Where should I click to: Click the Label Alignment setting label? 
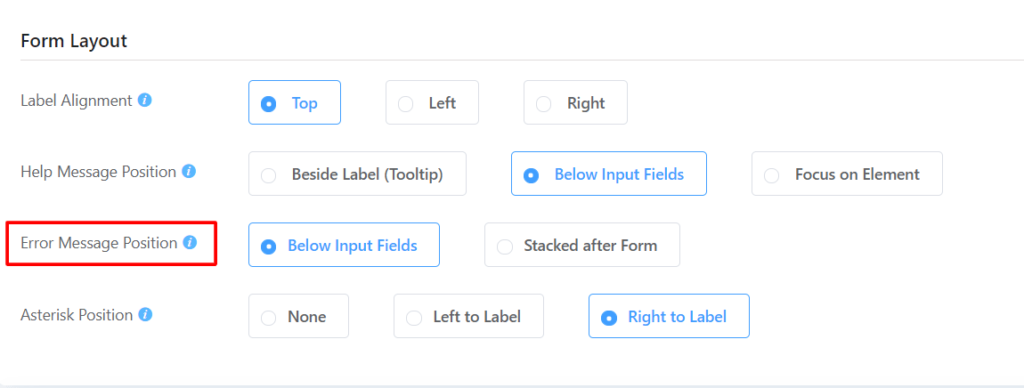[x=76, y=101]
